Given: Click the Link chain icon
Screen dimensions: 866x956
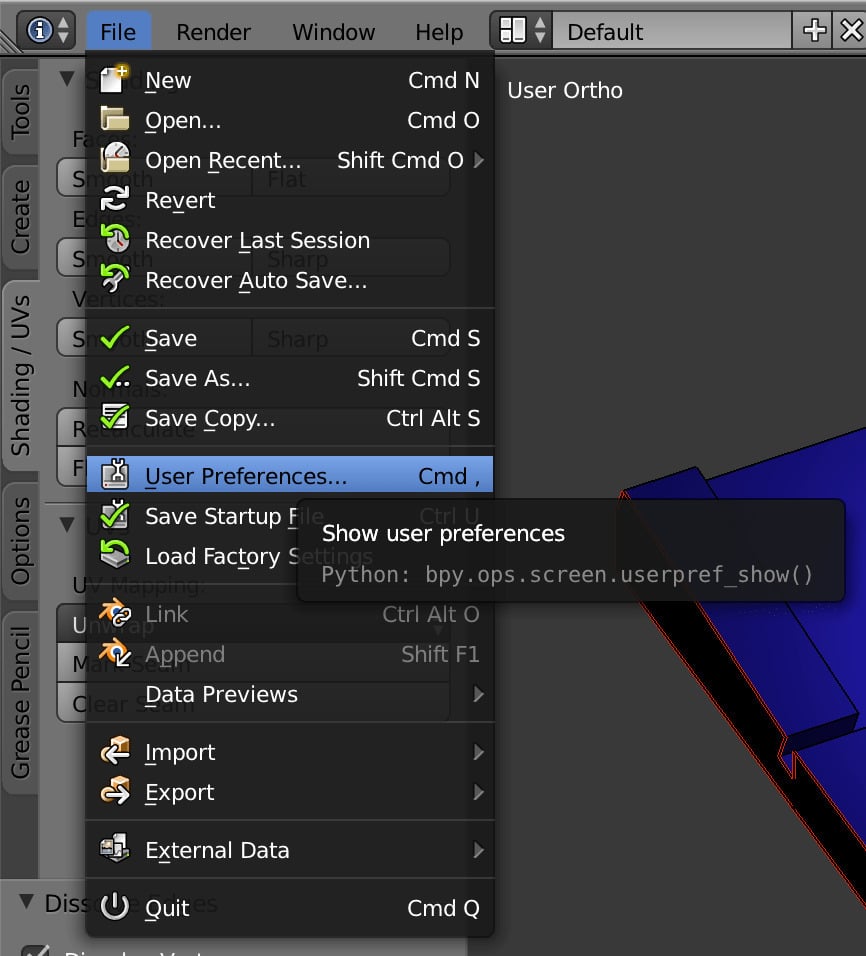Looking at the screenshot, I should click(116, 614).
